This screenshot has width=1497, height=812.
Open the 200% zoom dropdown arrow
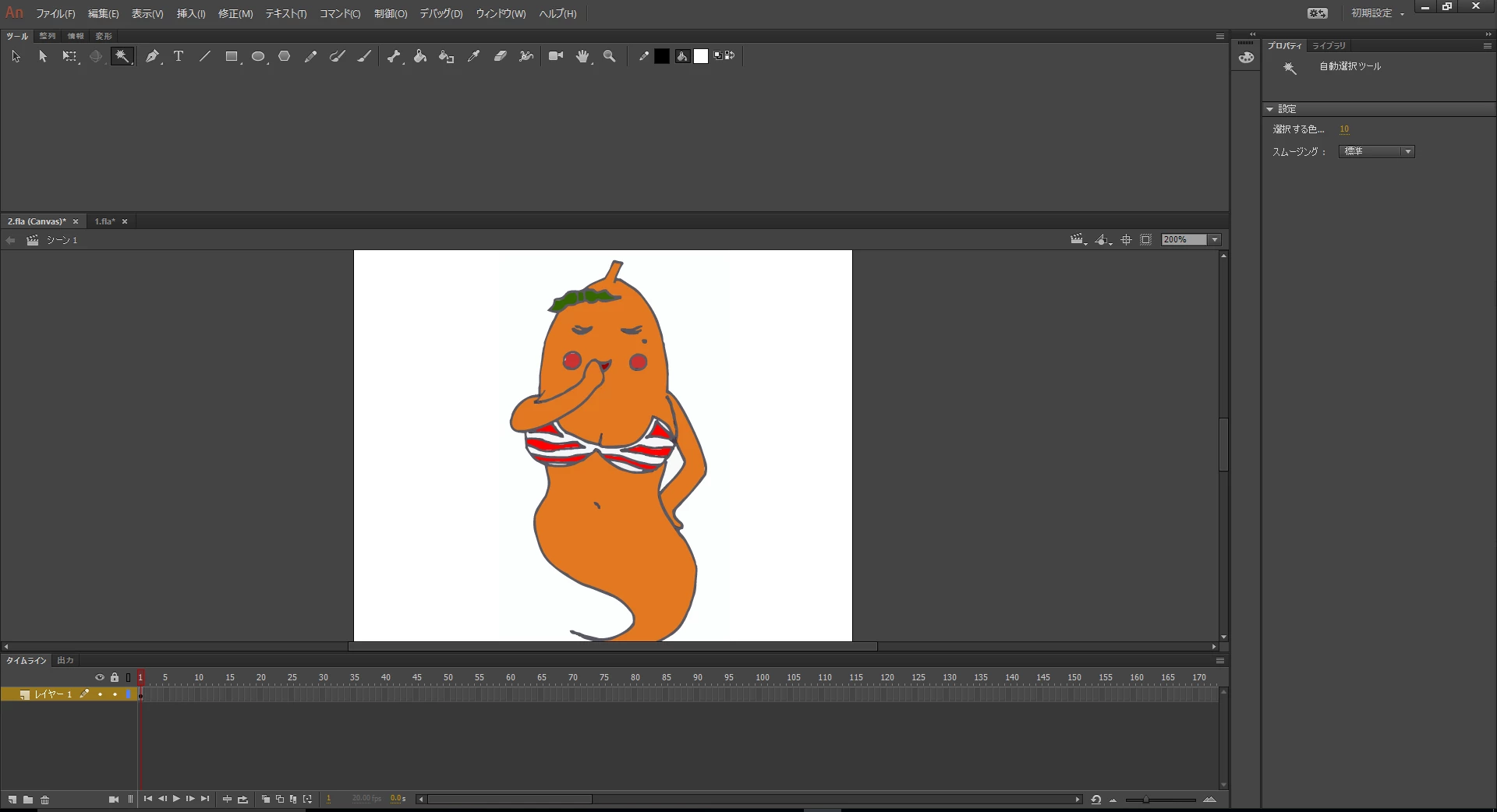pos(1215,240)
